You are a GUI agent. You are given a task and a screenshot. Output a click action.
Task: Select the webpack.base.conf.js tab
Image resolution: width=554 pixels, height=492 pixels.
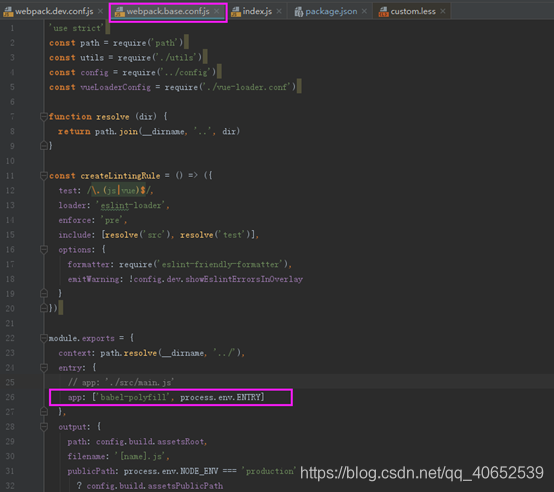click(168, 11)
